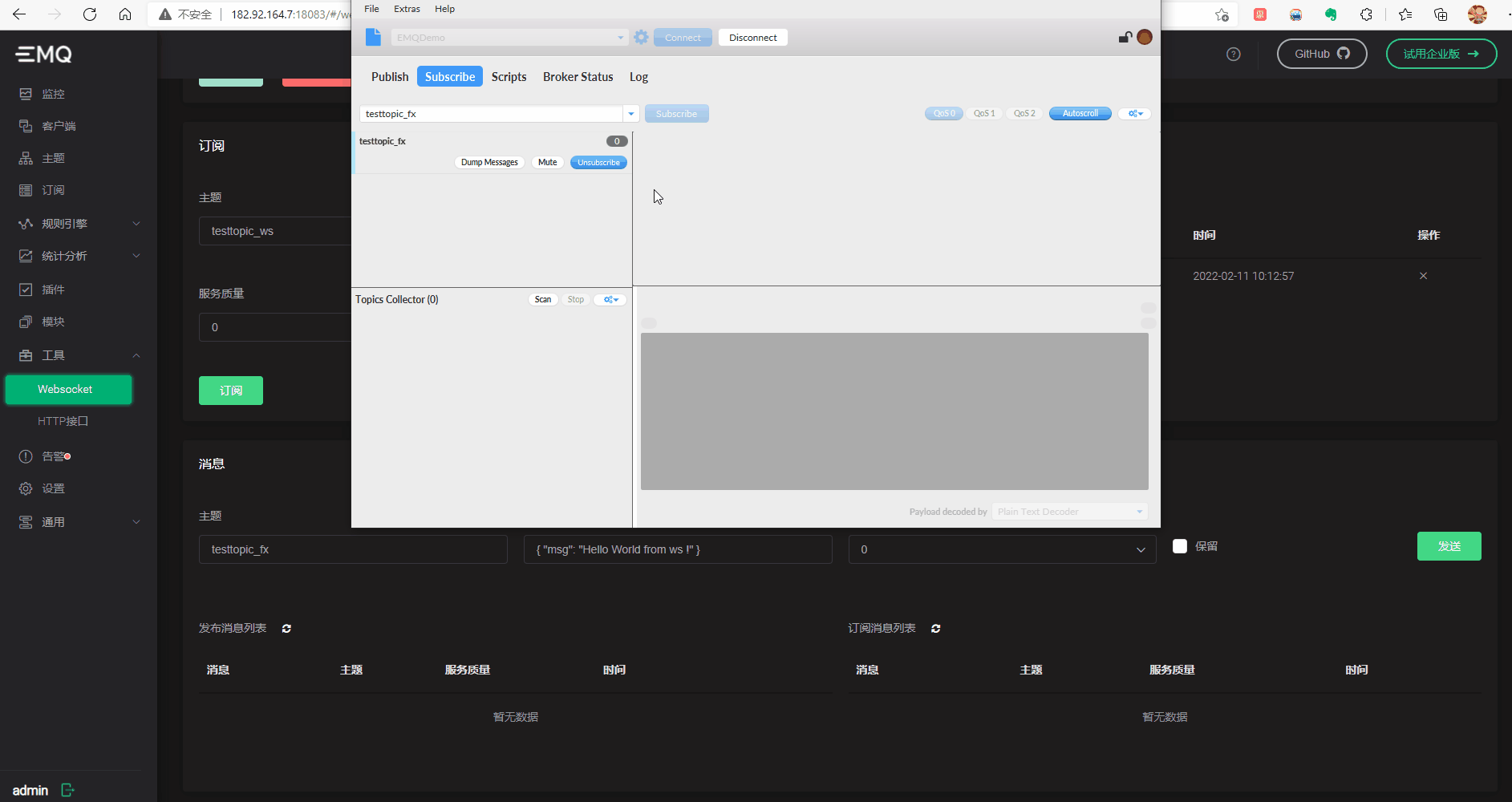The image size is (1512, 802).
Task: Click the MQTT.fx unlocked padlock icon
Action: tap(1125, 37)
